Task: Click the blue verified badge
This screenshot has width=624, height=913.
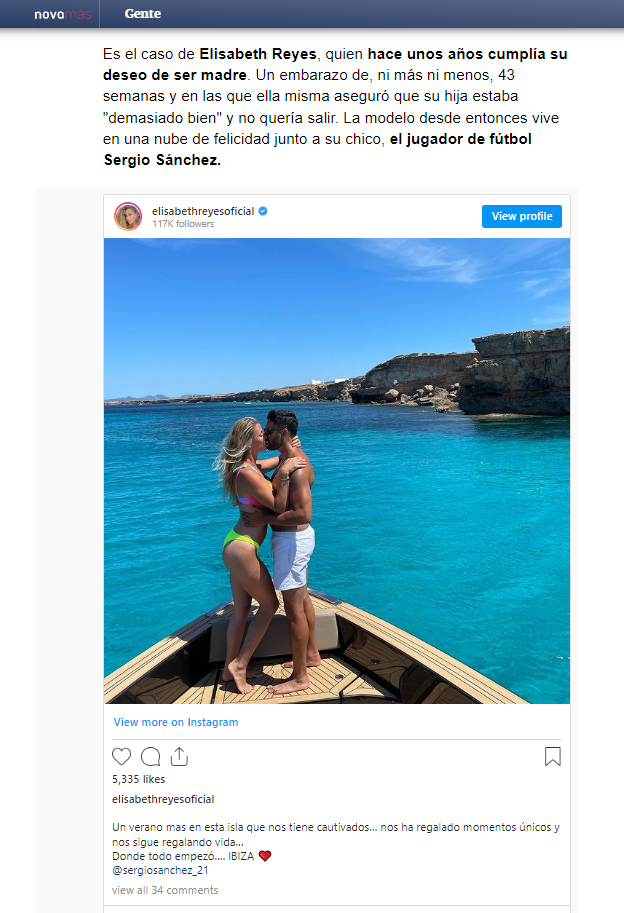Action: pyautogui.click(x=263, y=211)
